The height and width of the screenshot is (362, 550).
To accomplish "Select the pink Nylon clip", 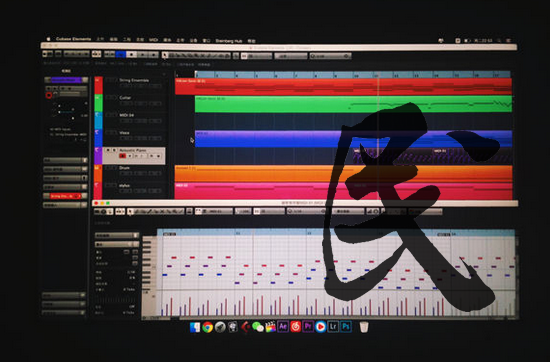I will pos(343,191).
